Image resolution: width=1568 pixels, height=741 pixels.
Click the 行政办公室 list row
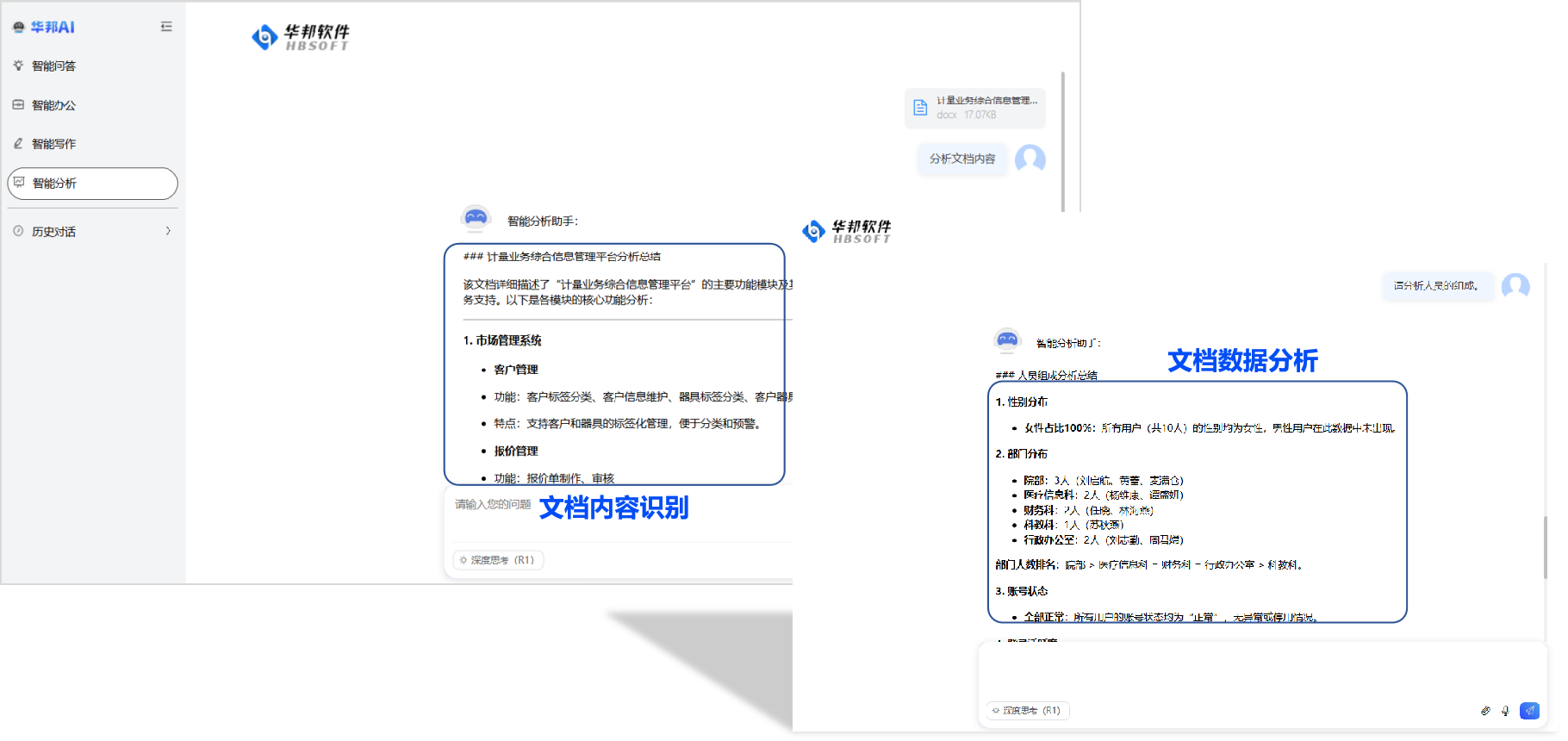click(x=1104, y=540)
